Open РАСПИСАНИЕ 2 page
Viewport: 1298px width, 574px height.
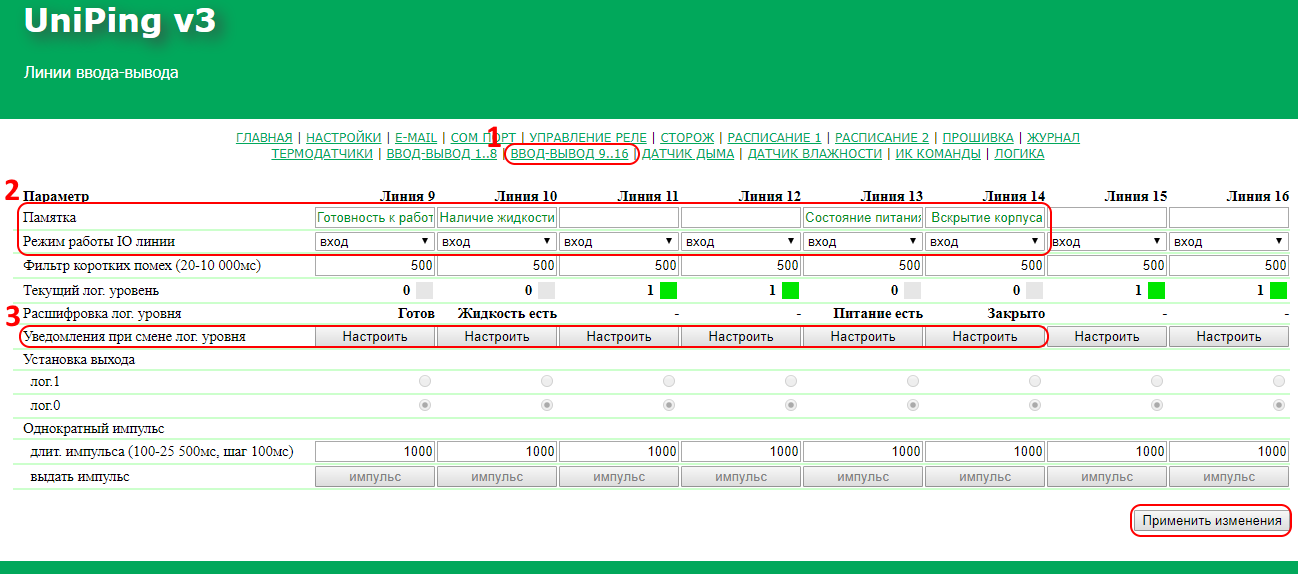(882, 137)
